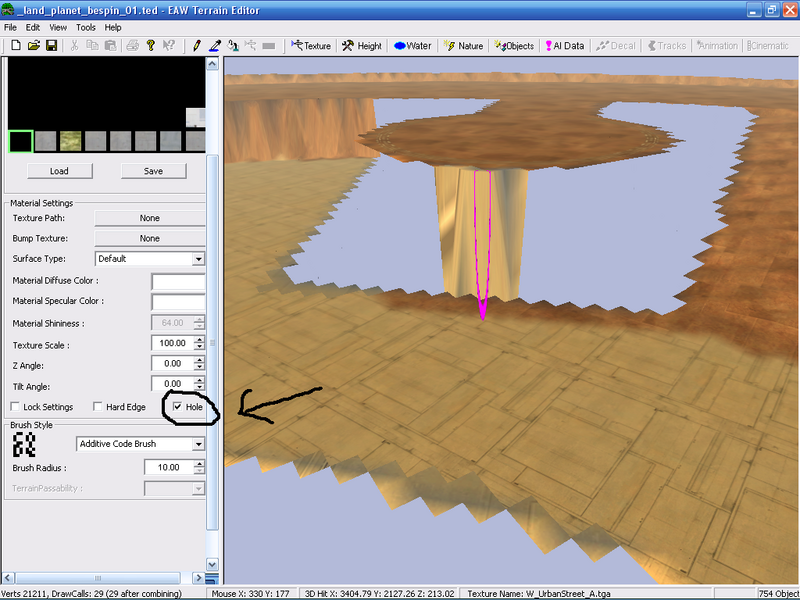
Task: Click the Cinematic toolbar button
Action: pos(768,45)
